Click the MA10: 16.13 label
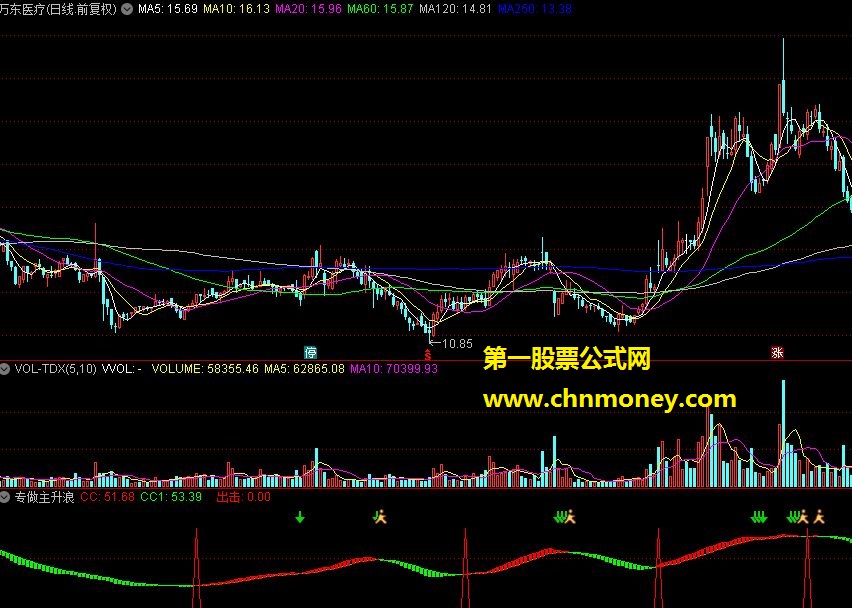The height and width of the screenshot is (608, 852). point(236,9)
